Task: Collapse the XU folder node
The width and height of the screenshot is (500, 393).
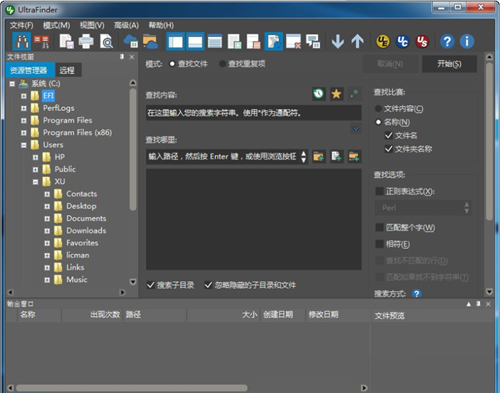Action: click(x=35, y=182)
